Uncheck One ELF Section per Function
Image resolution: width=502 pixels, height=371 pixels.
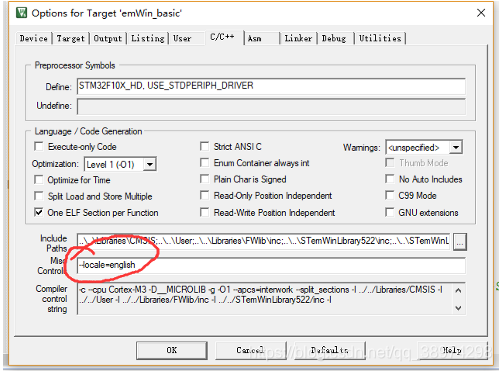(x=39, y=212)
